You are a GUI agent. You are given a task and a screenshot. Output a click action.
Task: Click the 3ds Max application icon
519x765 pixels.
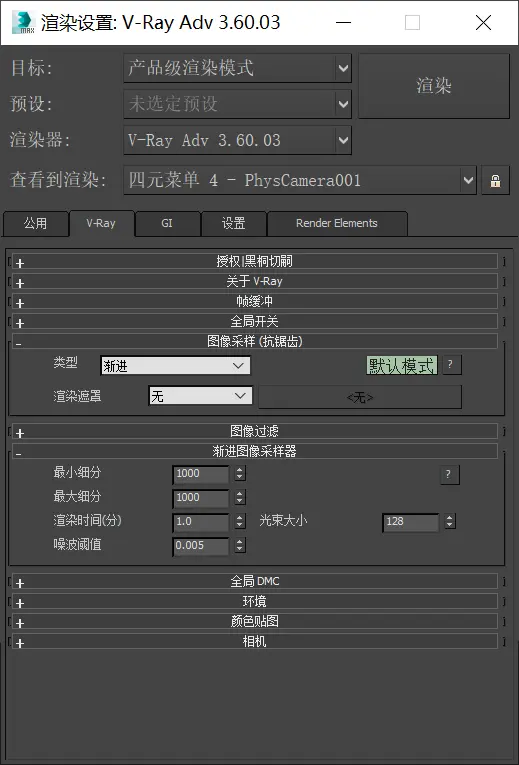(23, 22)
